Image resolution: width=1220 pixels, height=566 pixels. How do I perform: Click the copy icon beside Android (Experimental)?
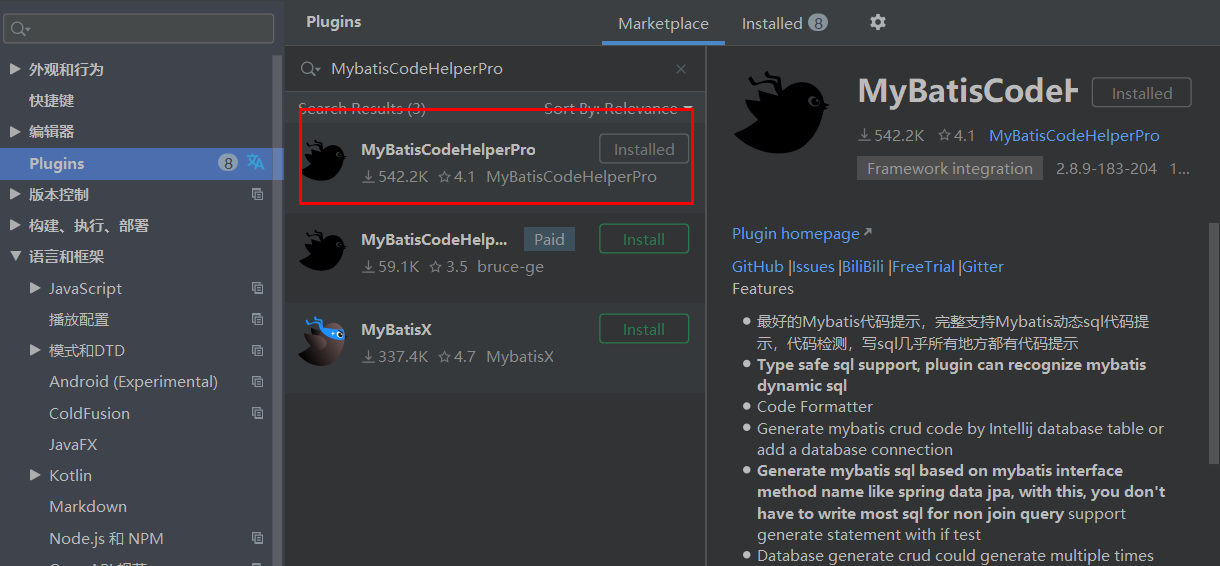(257, 381)
